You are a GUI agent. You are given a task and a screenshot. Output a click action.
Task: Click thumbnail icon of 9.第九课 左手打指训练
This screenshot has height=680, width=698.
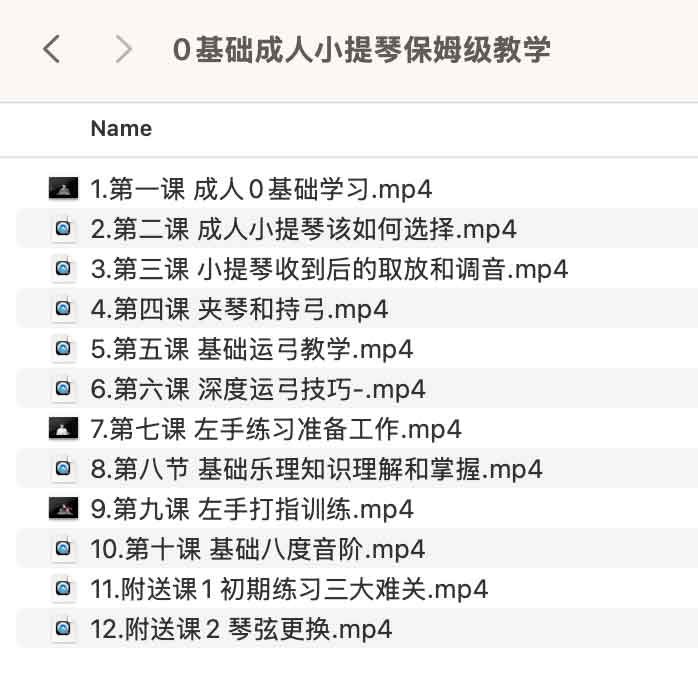coord(63,509)
